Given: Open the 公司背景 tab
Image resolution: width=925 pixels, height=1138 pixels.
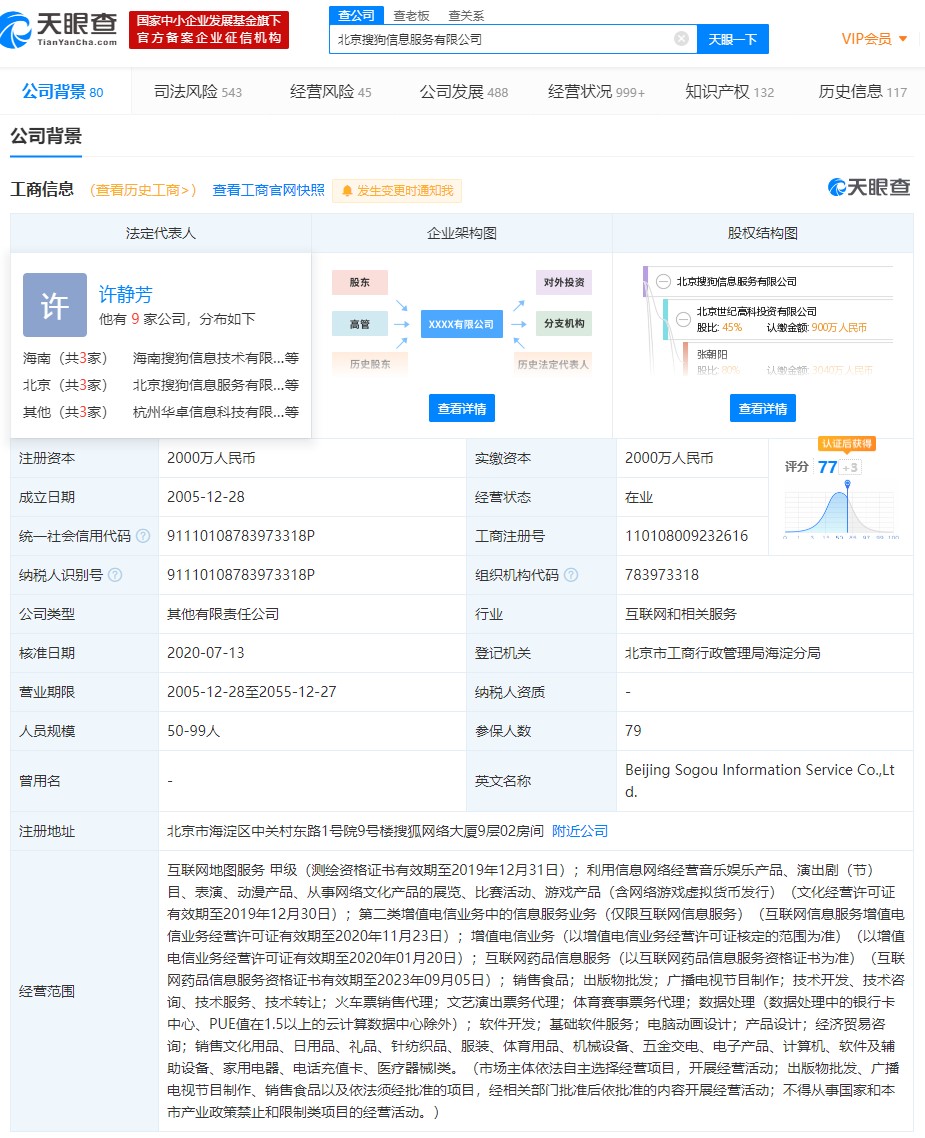Looking at the screenshot, I should (63, 91).
